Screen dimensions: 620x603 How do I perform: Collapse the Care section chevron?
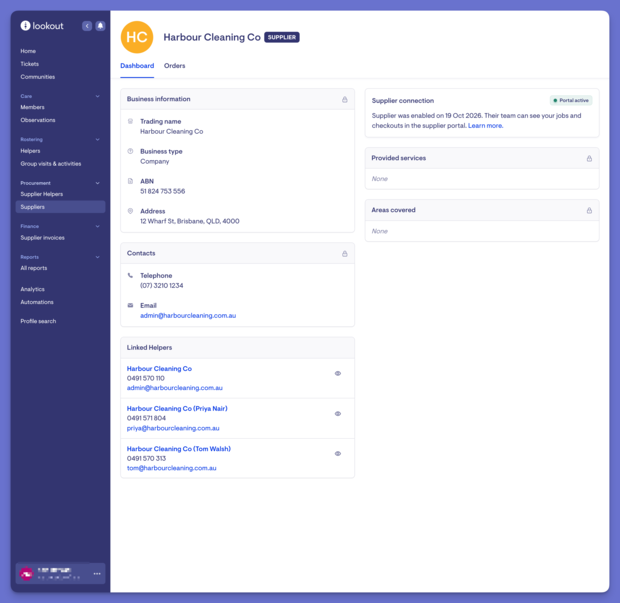[x=98, y=96]
